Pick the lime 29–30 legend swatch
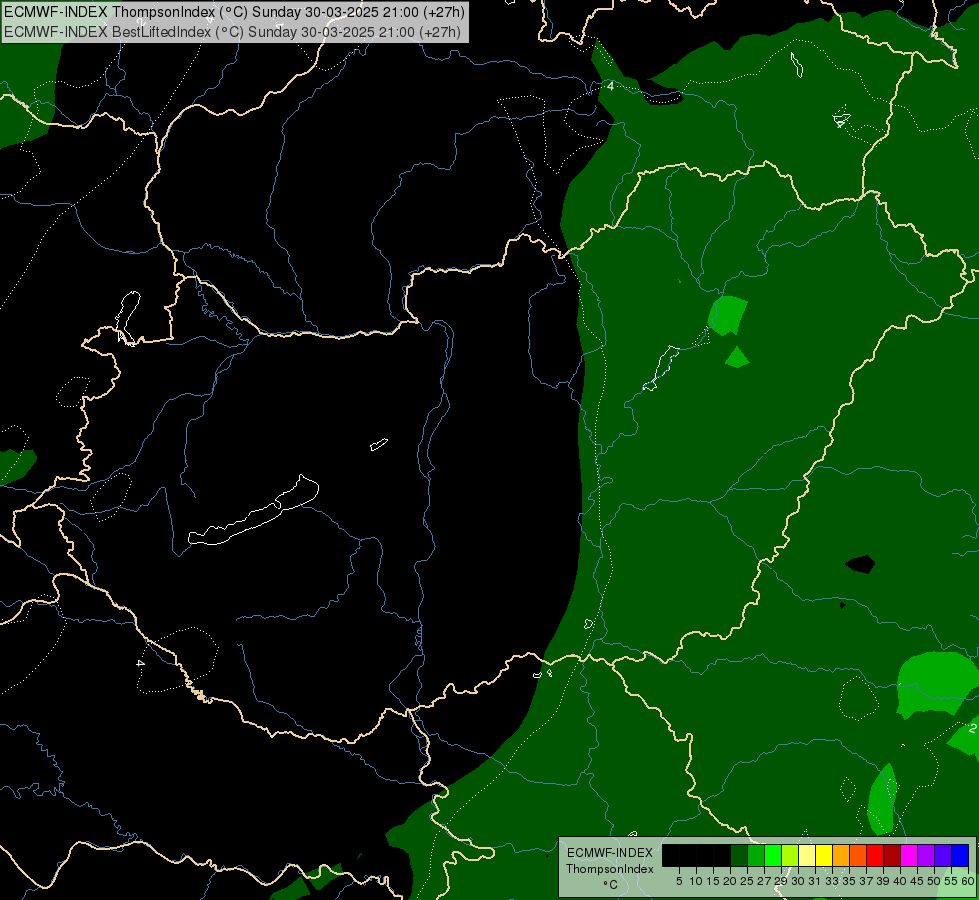This screenshot has height=900, width=979. pos(790,855)
